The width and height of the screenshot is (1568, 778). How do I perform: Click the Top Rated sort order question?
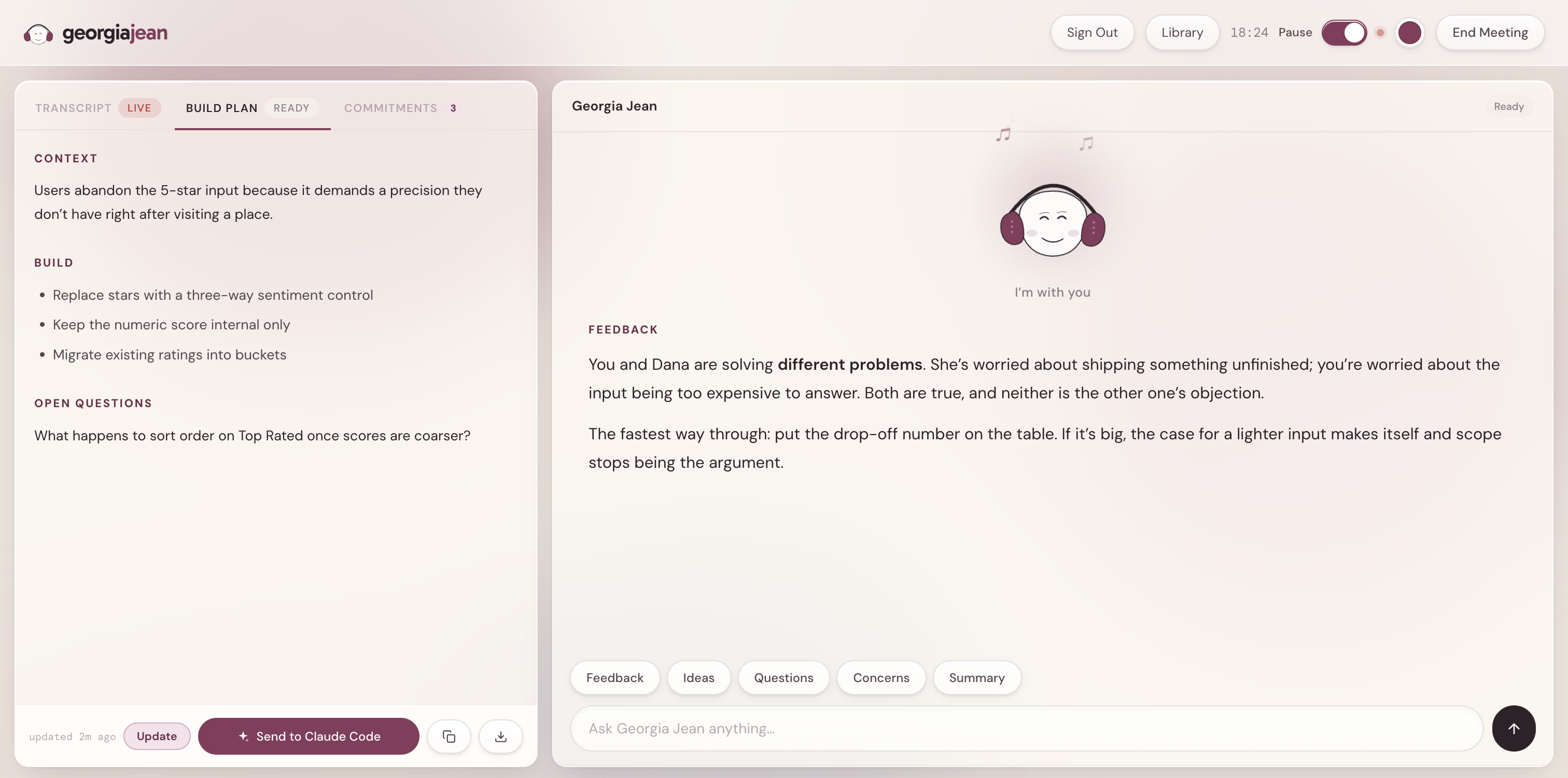point(252,436)
